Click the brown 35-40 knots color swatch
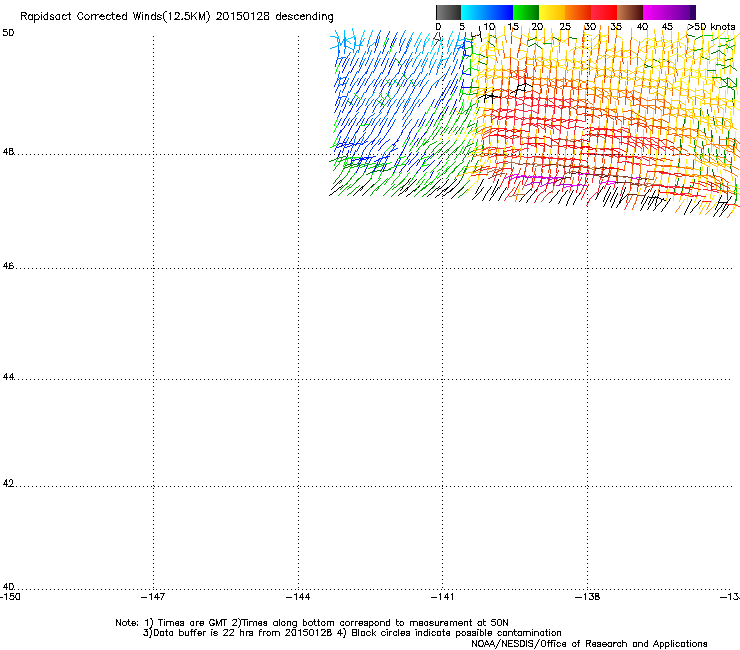Screen dimensions: 740x650 click(630, 12)
